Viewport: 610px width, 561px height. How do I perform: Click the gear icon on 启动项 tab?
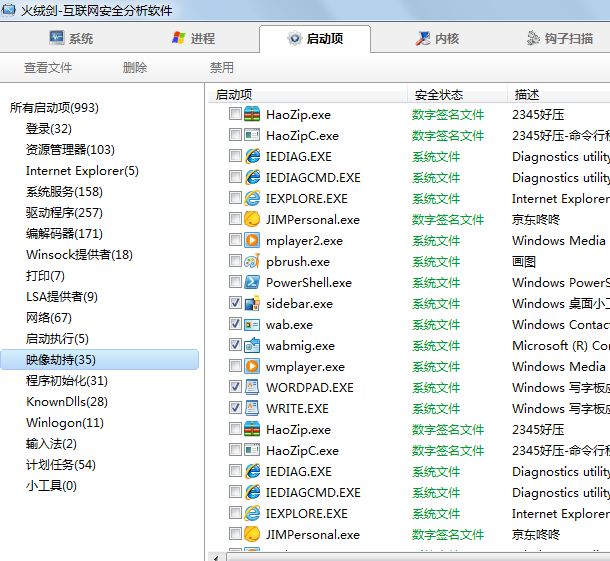tap(294, 38)
